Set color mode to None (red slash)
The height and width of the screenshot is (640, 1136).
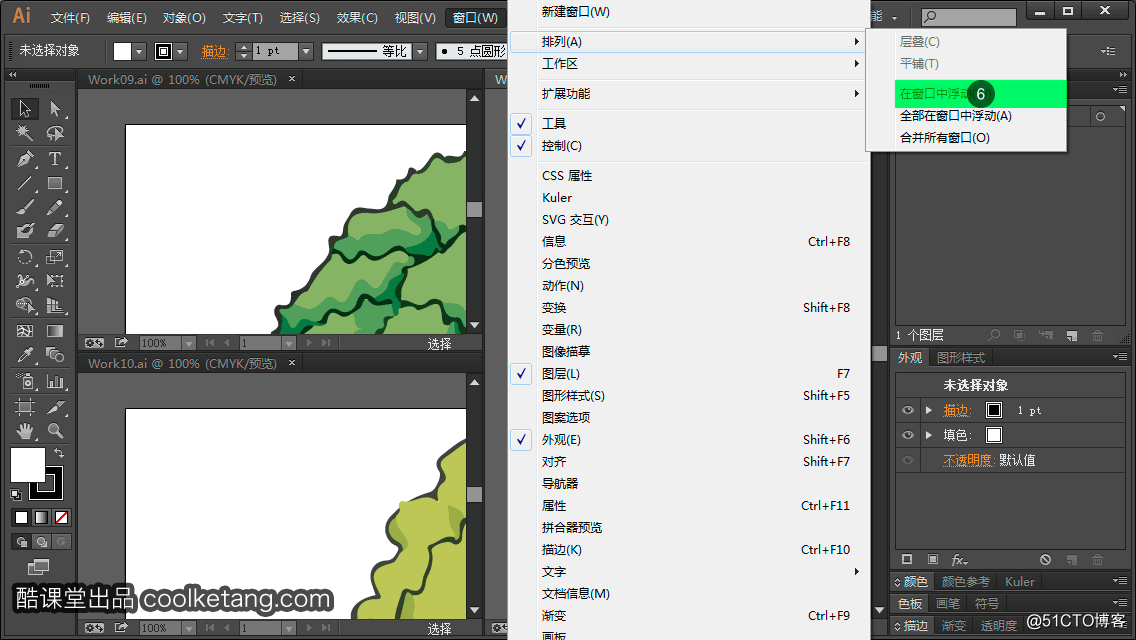[62, 518]
